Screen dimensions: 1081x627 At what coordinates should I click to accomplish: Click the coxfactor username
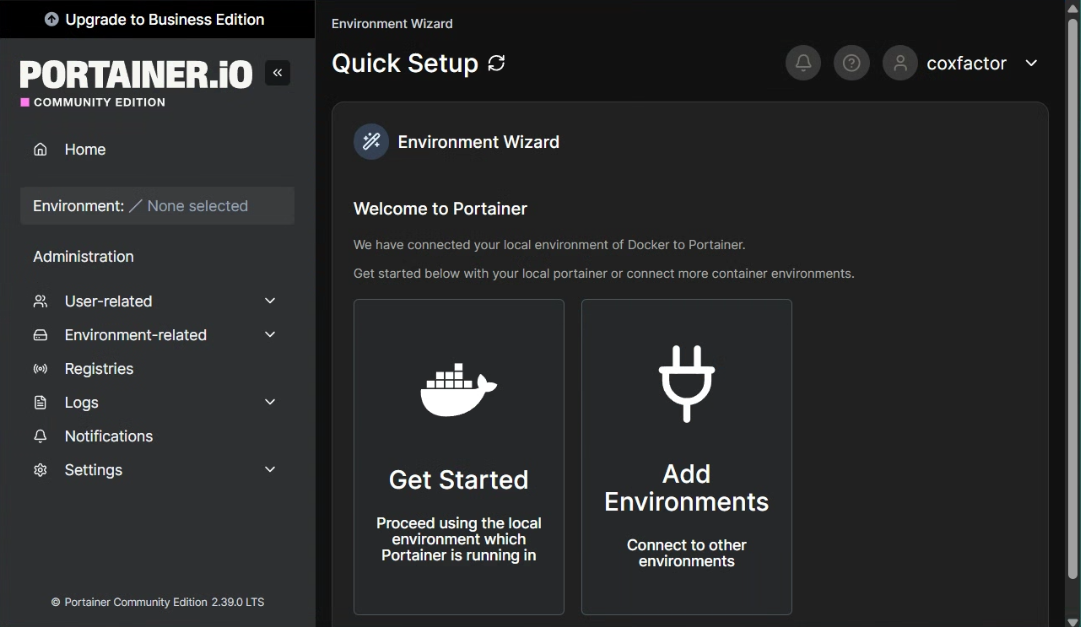(967, 63)
